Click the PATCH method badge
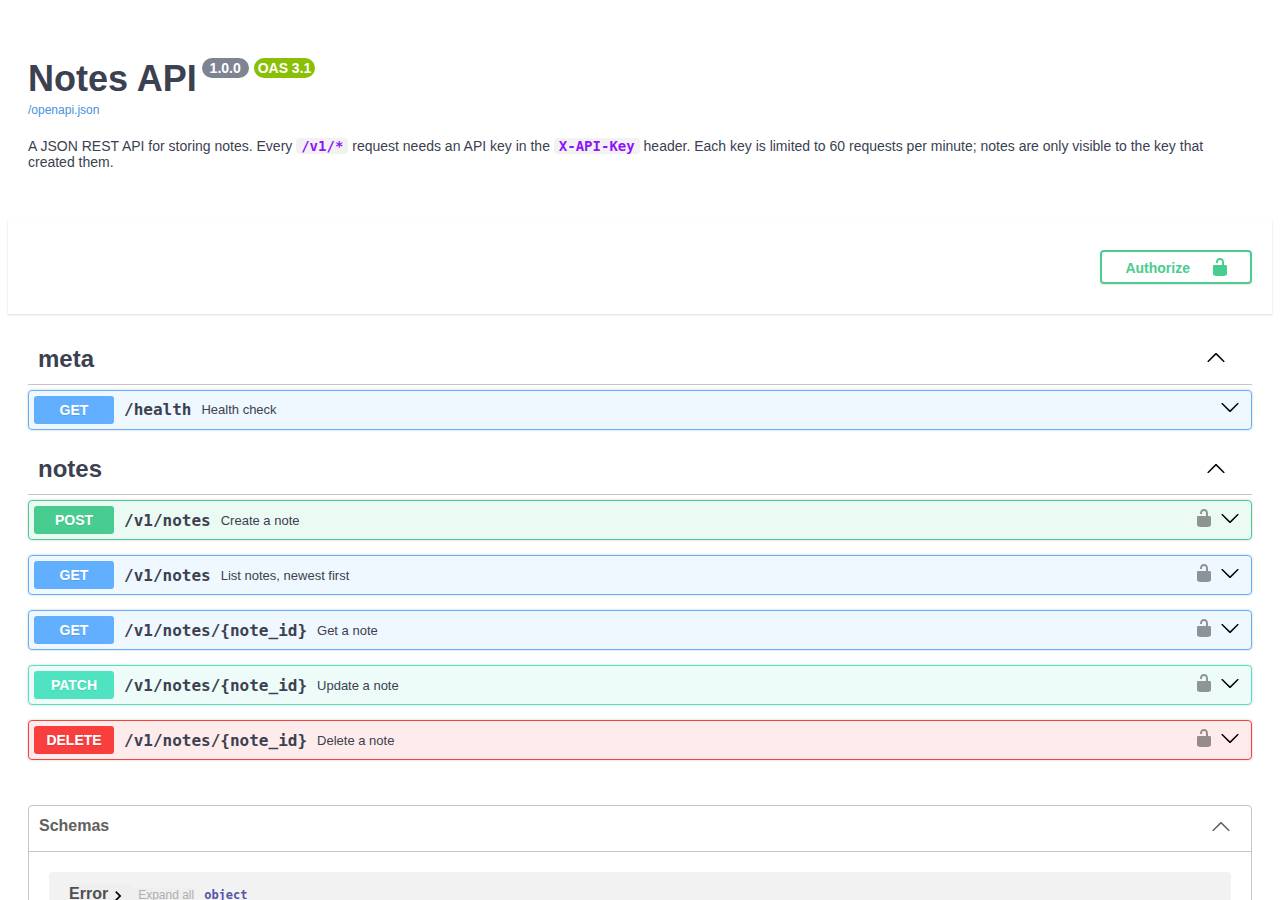Viewport: 1280px width, 900px height. 74,685
